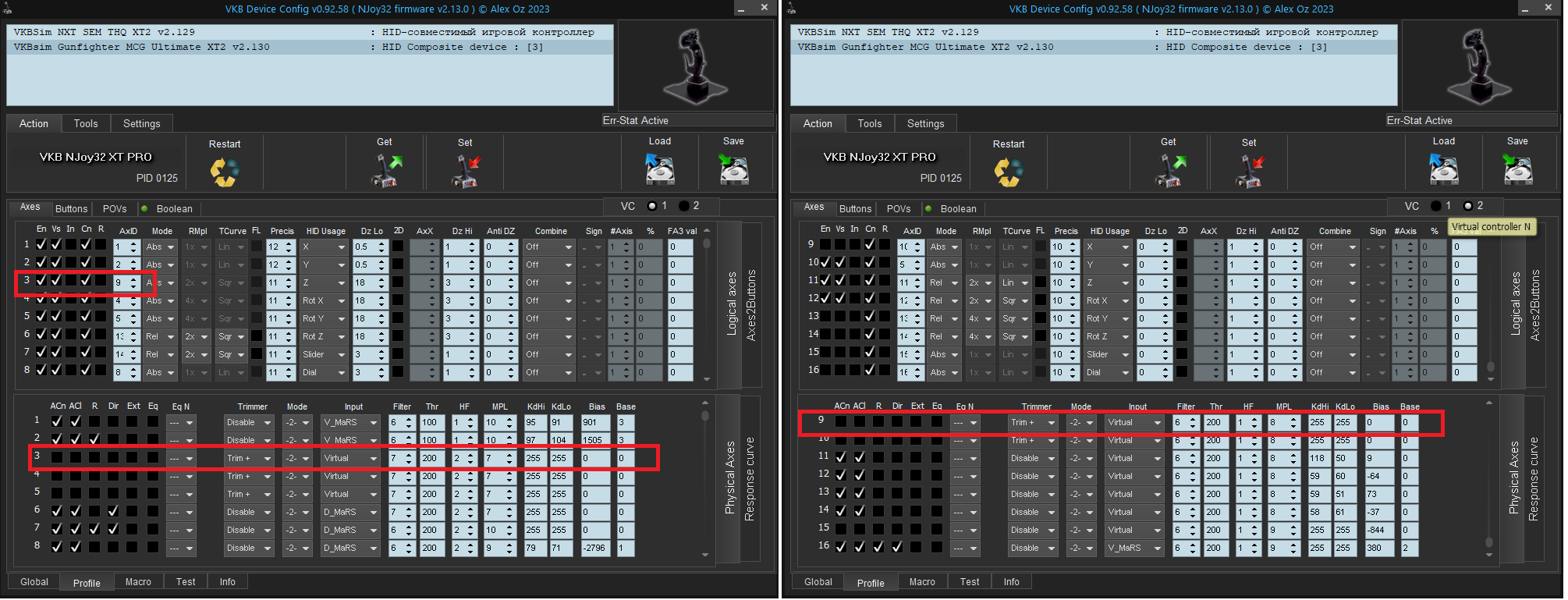Click the logical axes scrollbar in the left window
1568x600 pixels.
[x=707, y=304]
